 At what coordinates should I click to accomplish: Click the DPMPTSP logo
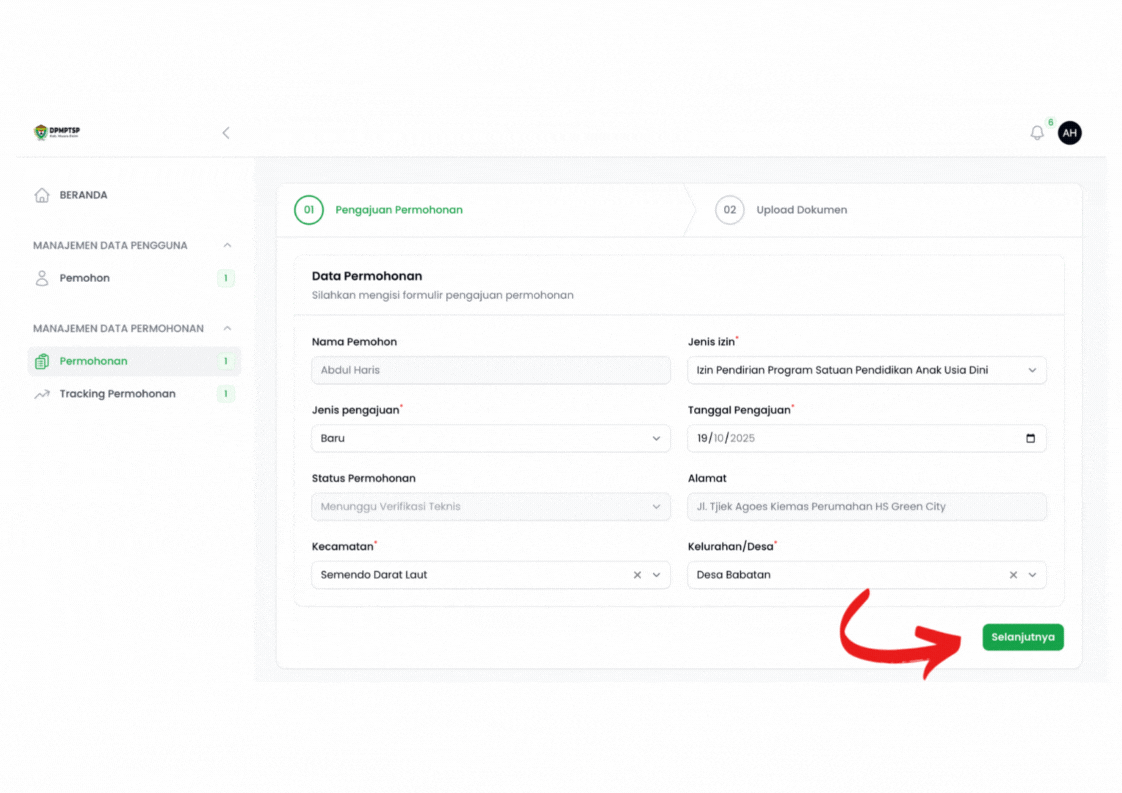(57, 132)
